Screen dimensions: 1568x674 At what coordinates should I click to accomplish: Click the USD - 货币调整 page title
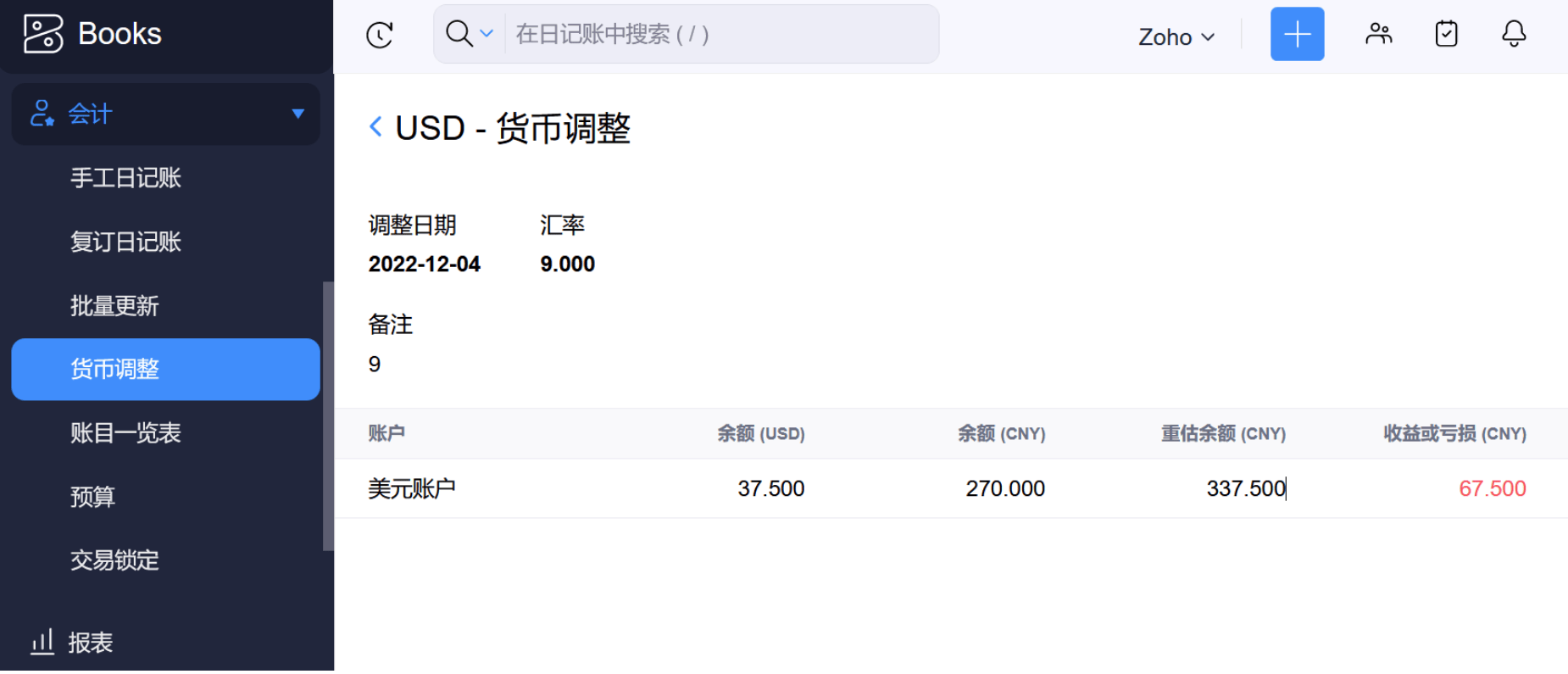(513, 128)
